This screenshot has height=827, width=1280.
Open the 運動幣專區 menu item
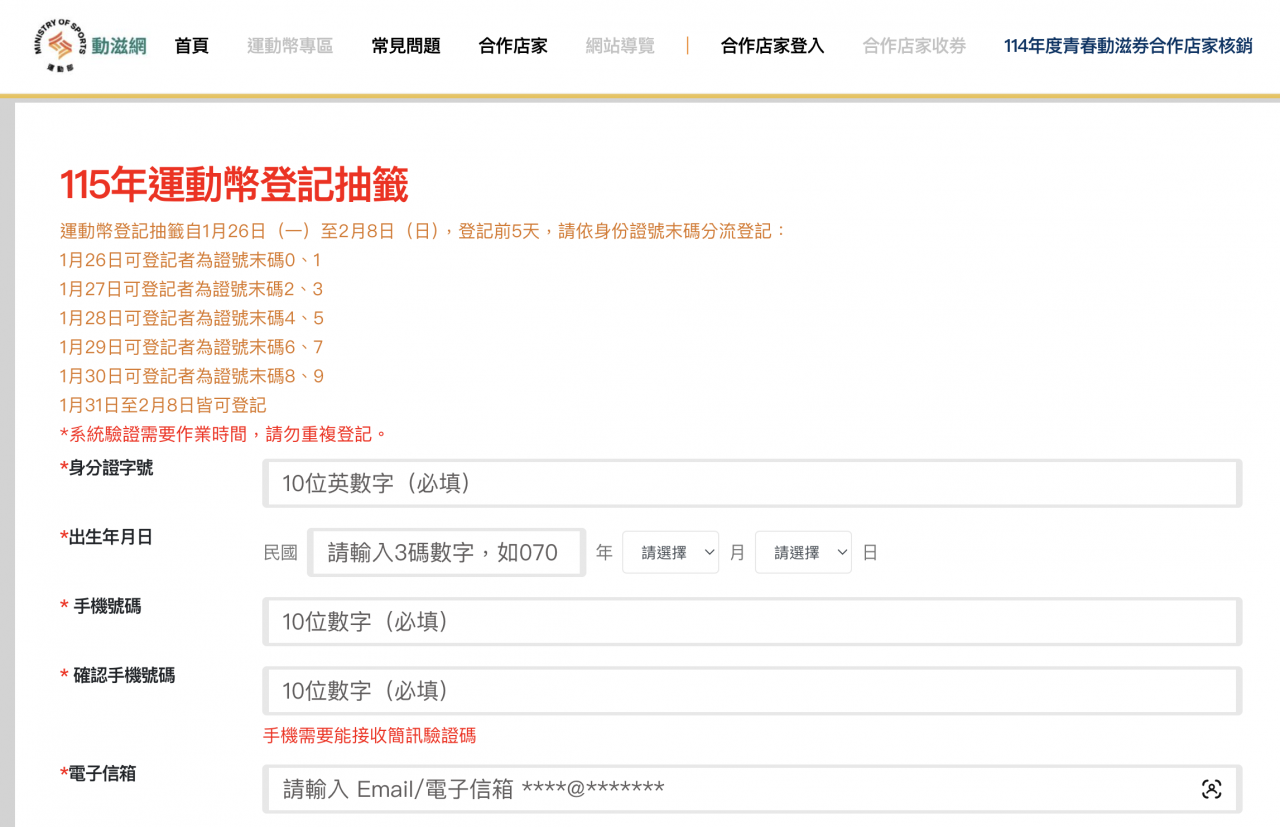(x=290, y=46)
